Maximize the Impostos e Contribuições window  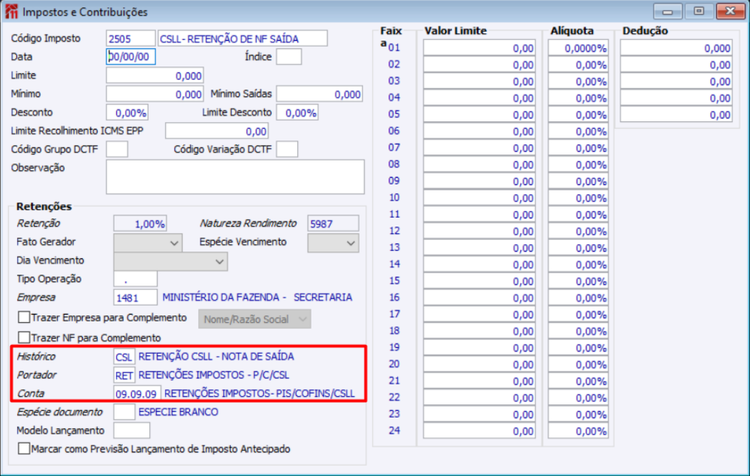coord(699,11)
